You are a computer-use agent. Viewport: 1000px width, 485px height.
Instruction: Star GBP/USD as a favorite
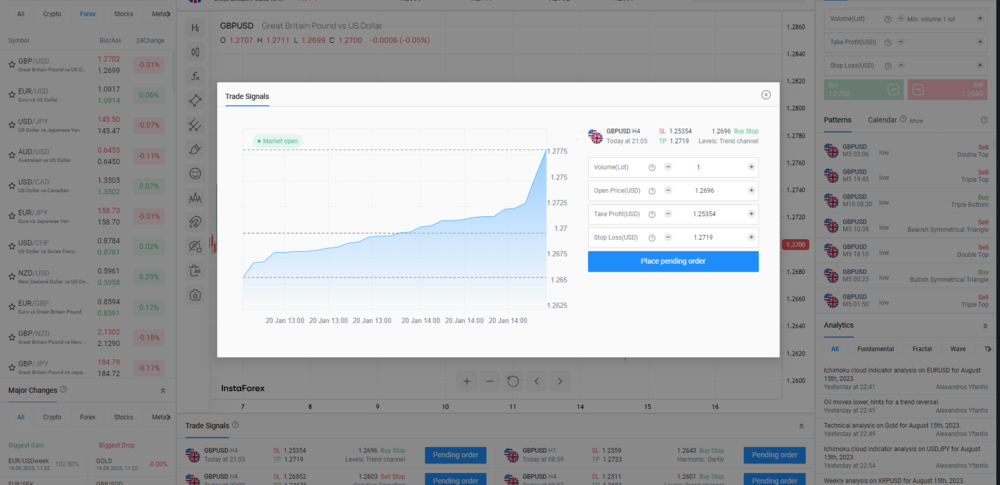pos(11,62)
